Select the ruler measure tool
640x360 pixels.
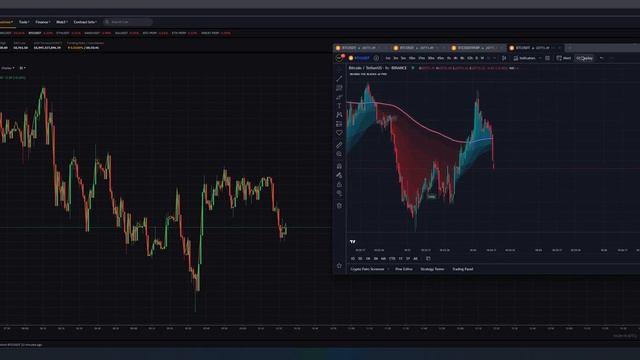pos(339,145)
